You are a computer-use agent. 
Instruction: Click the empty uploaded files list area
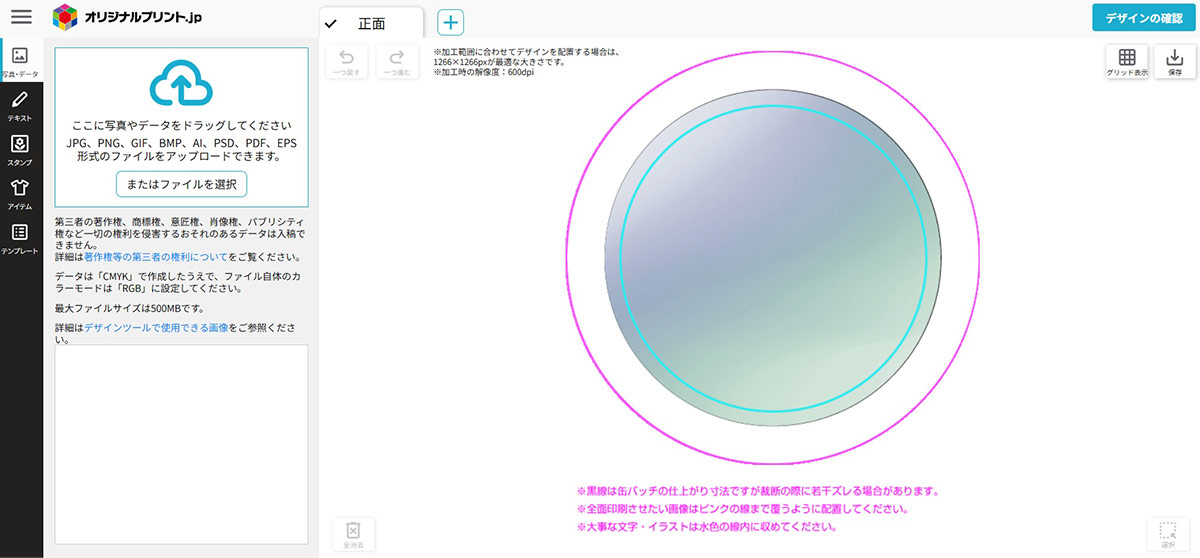click(181, 444)
